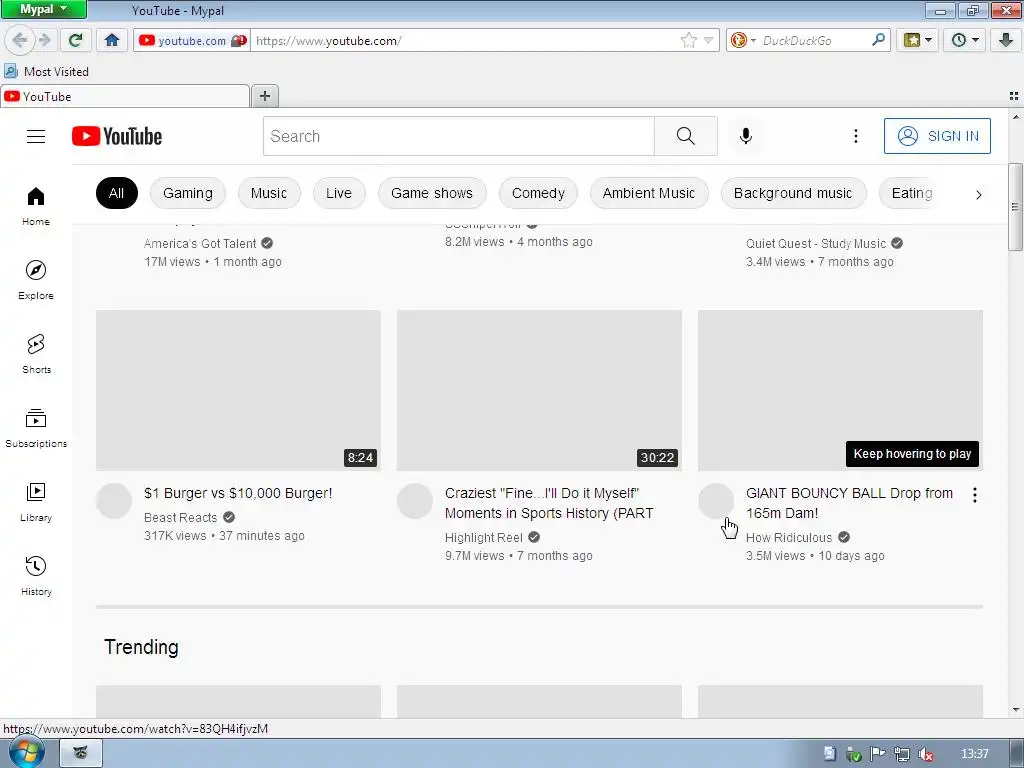
Task: Open Quiet Quest - Study Music channel
Action: pos(816,244)
